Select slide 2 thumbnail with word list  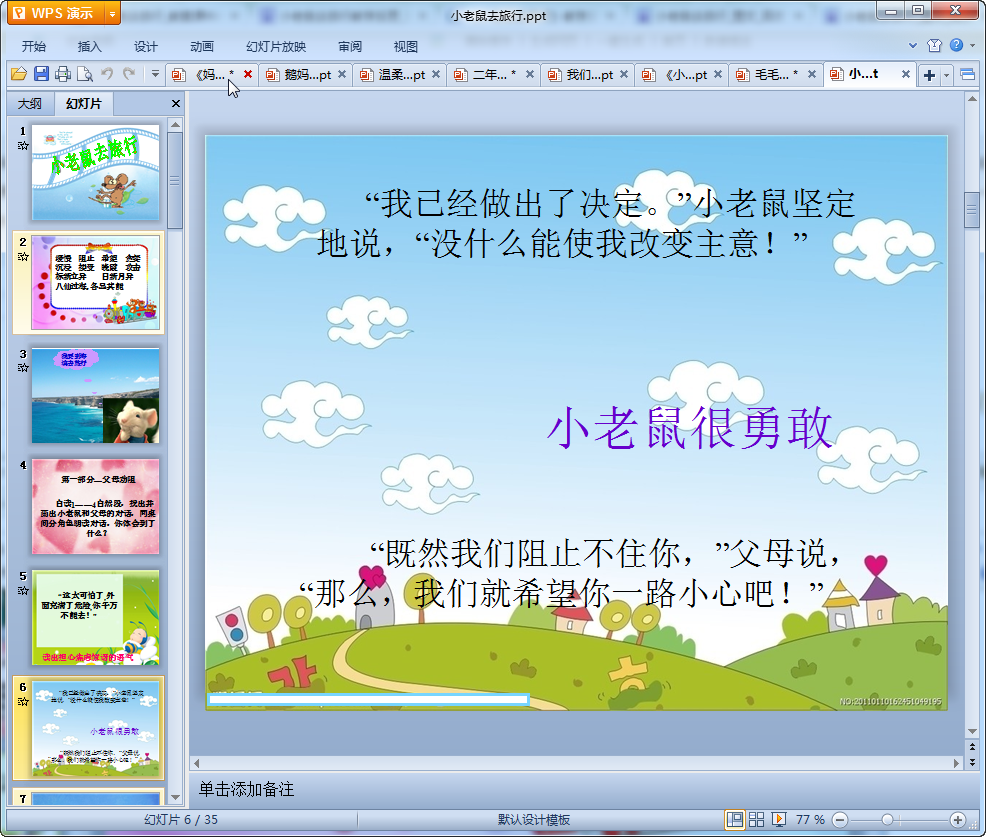click(96, 282)
